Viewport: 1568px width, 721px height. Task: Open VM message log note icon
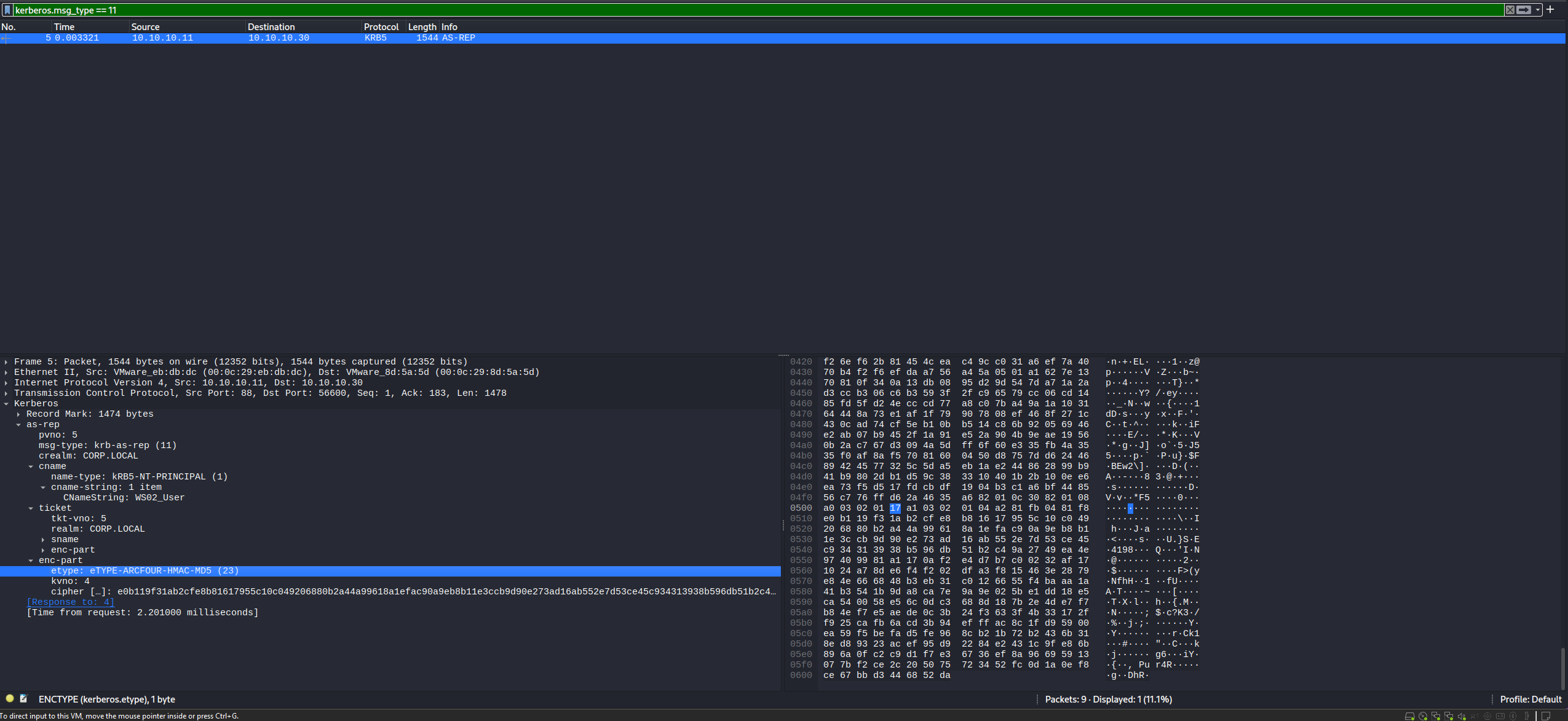click(x=1546, y=716)
